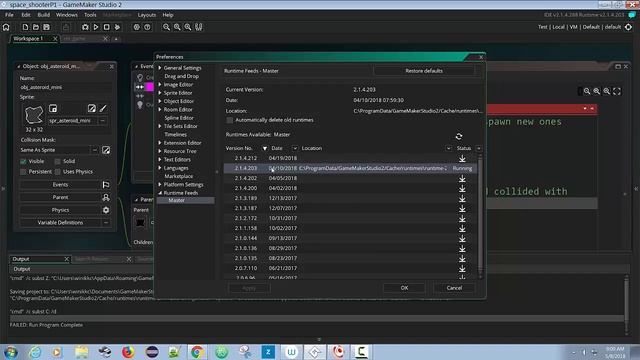Expand the Image Editor tree node
Image resolution: width=640 pixels, height=360 pixels.
tap(160, 84)
